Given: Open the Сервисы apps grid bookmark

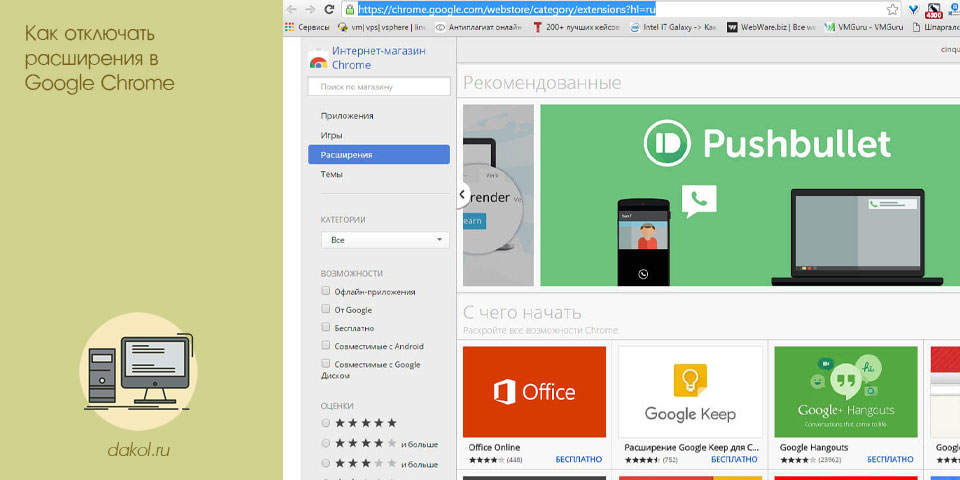Looking at the screenshot, I should [x=307, y=27].
